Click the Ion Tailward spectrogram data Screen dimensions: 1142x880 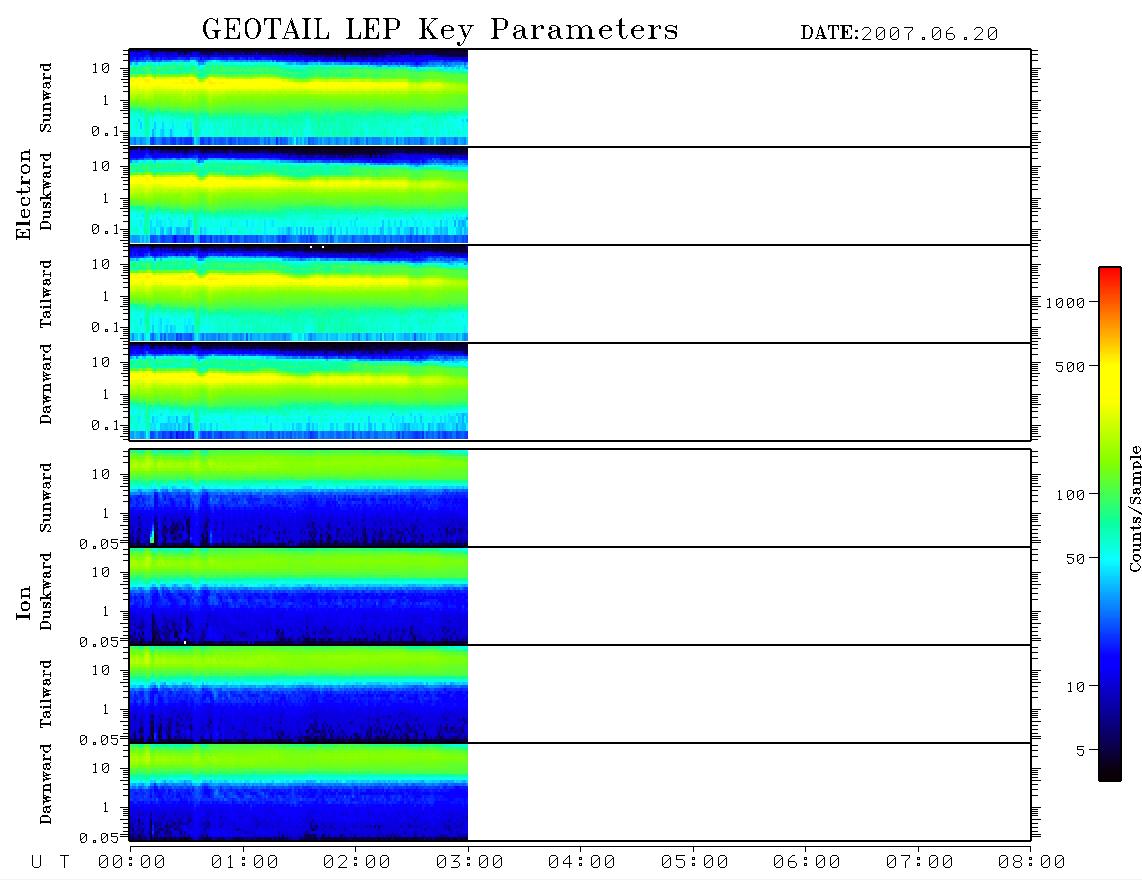pos(299,694)
